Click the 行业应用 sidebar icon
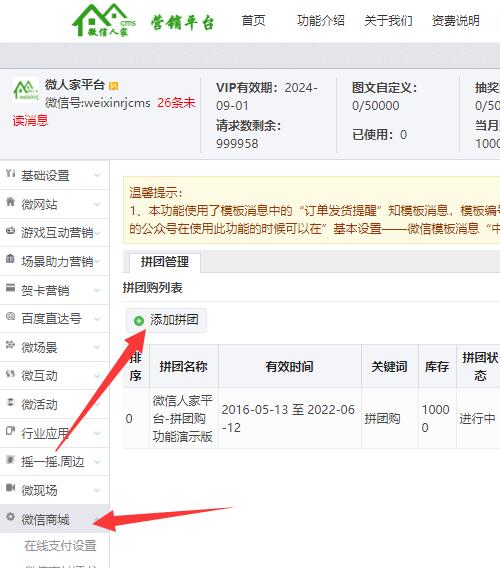The height and width of the screenshot is (568, 500). pyautogui.click(x=10, y=431)
